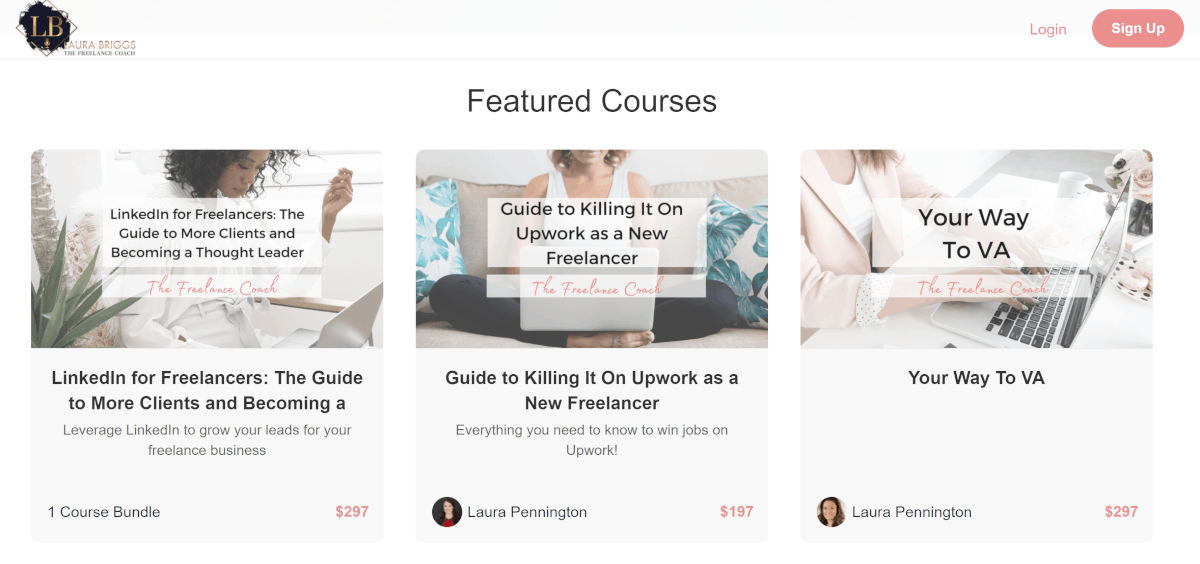Click the Sign Up button

(1138, 28)
